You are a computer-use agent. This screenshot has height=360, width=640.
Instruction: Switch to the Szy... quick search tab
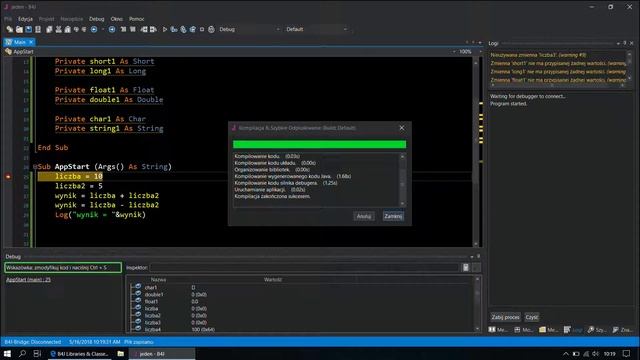coord(597,330)
